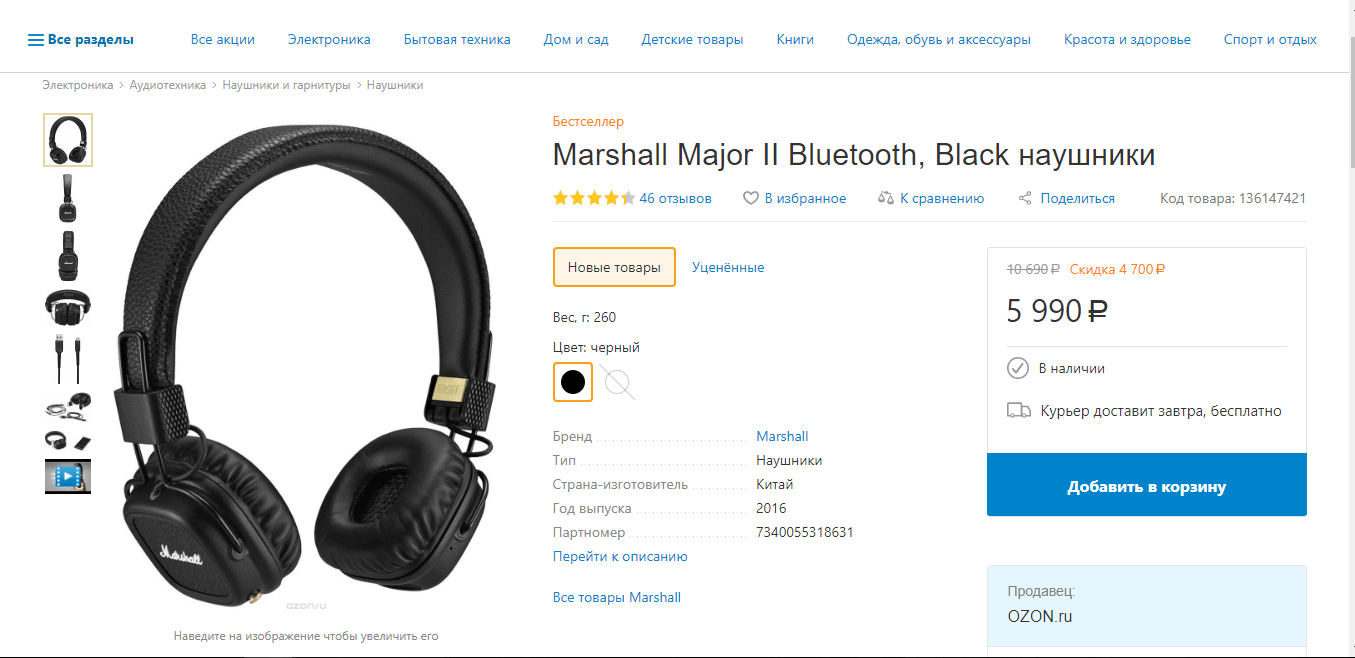Click the scales icon for К сравнению
Viewport: 1355px width, 658px height.
885,198
